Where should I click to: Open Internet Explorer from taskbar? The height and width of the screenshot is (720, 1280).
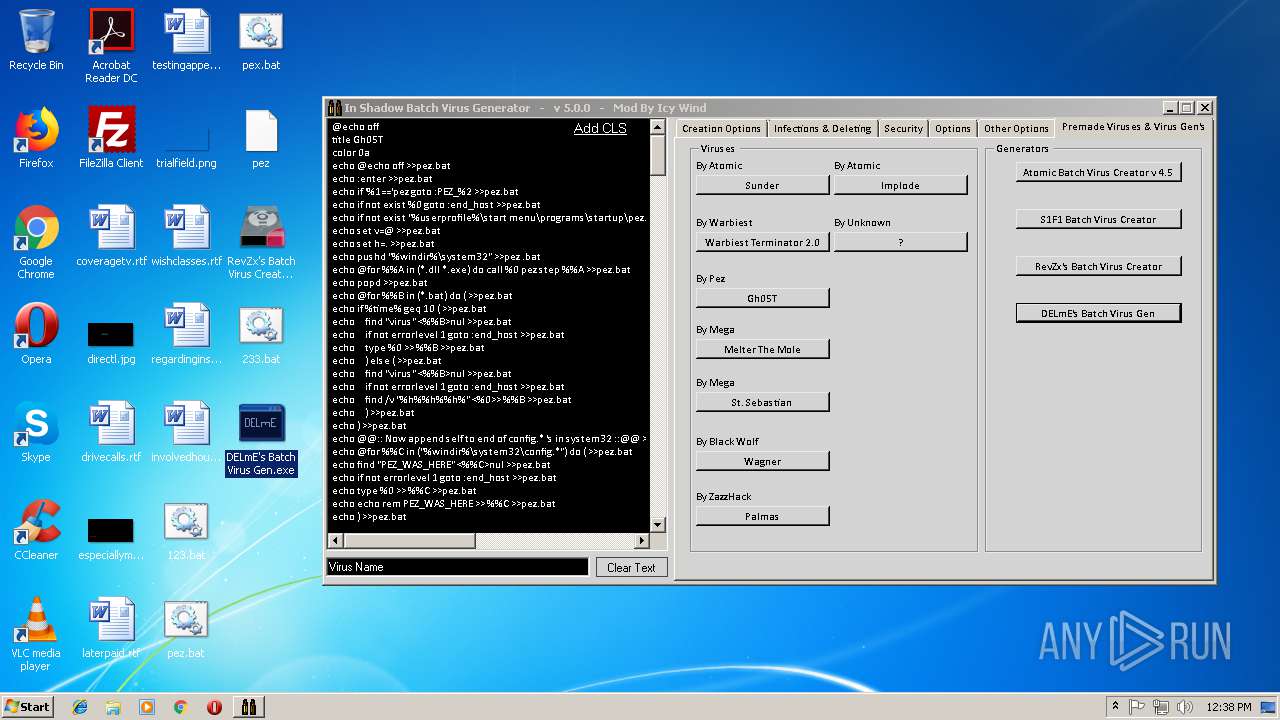tap(80, 707)
